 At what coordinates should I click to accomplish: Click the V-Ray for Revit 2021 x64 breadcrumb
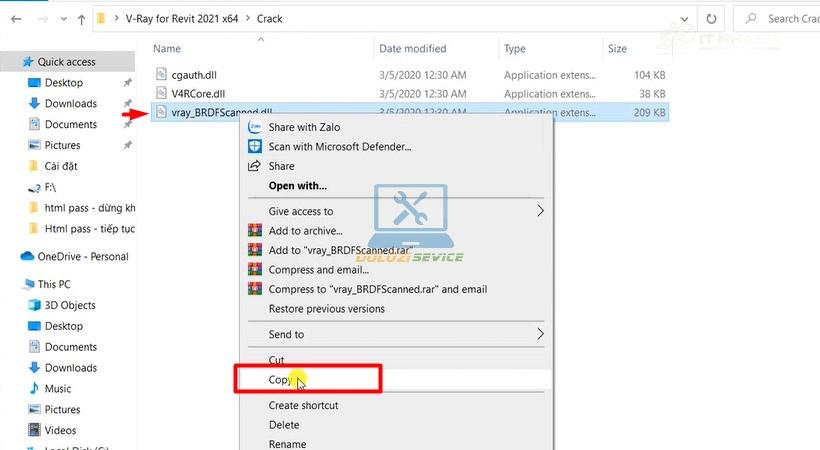pyautogui.click(x=181, y=19)
